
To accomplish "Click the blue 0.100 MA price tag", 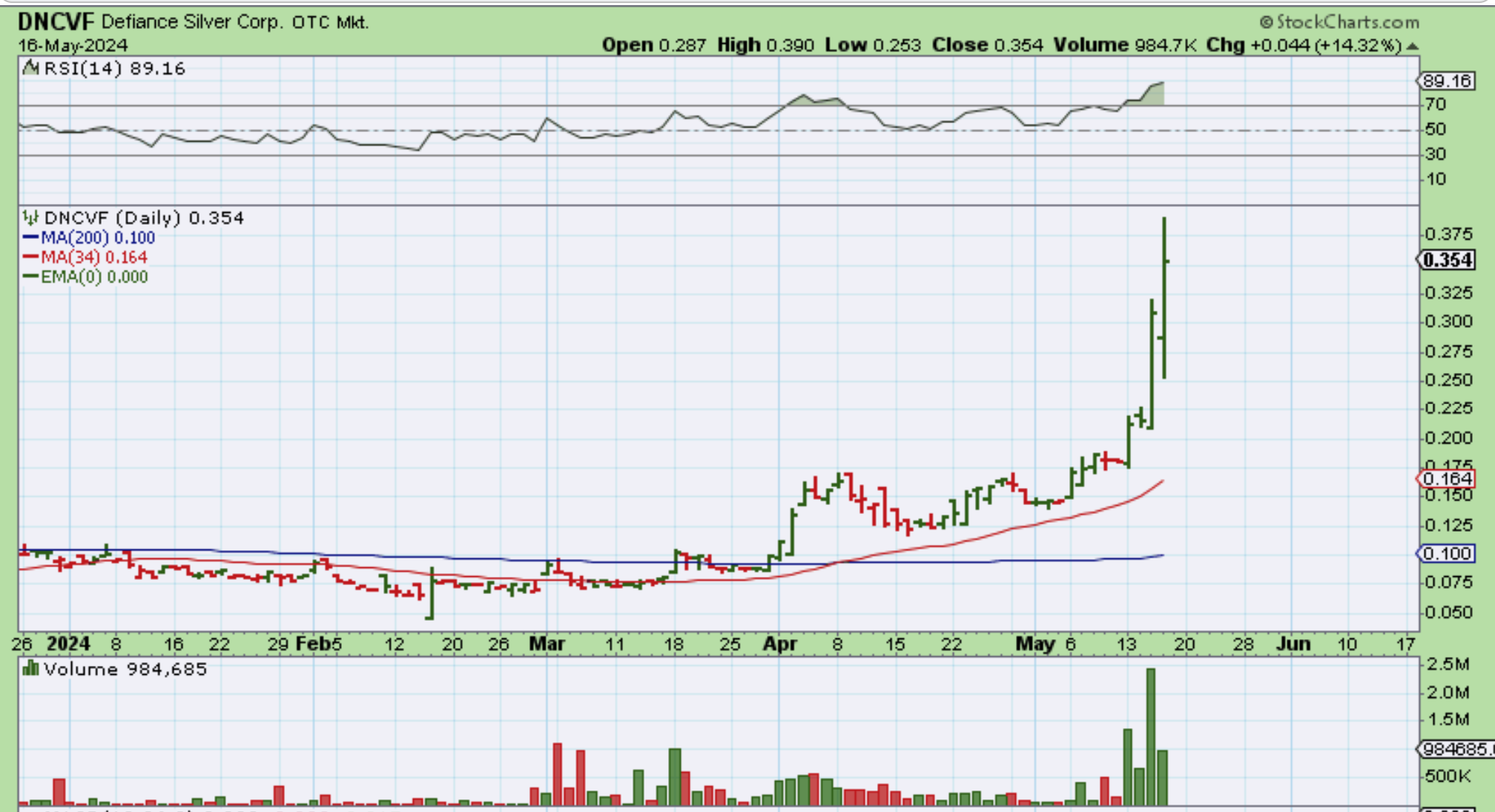I will point(1447,553).
